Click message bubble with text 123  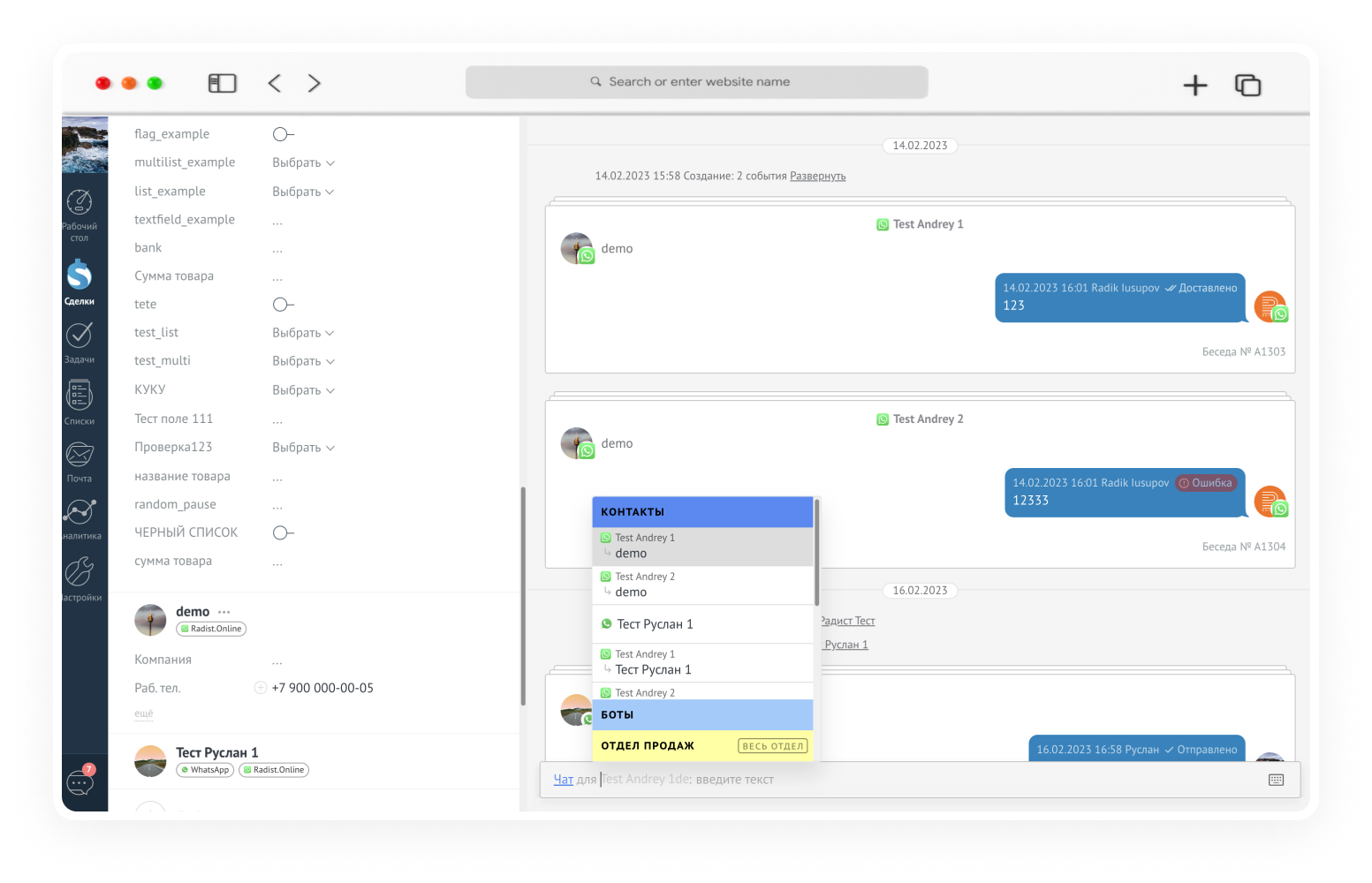[1120, 298]
